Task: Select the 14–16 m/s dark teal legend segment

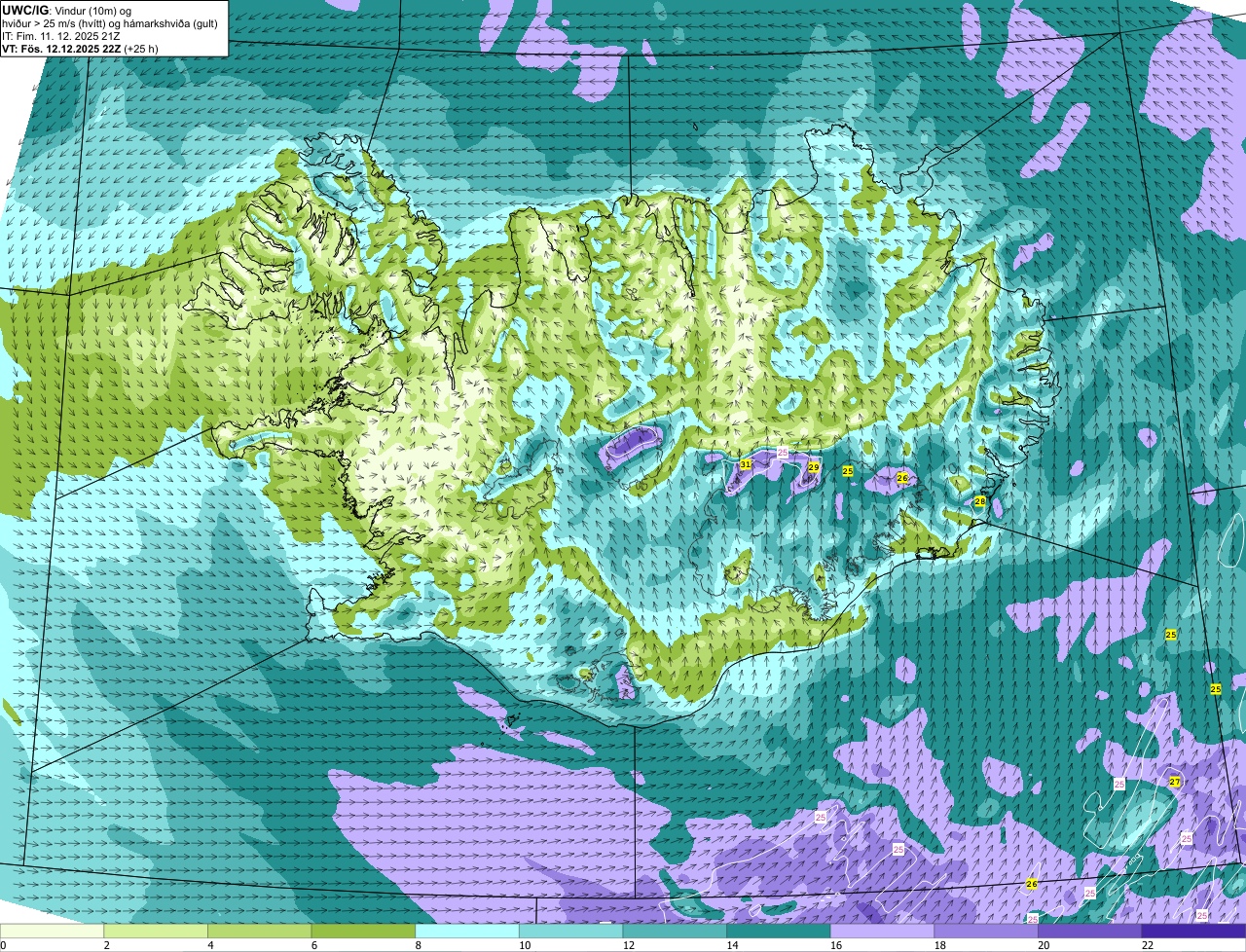Action: [x=779, y=931]
